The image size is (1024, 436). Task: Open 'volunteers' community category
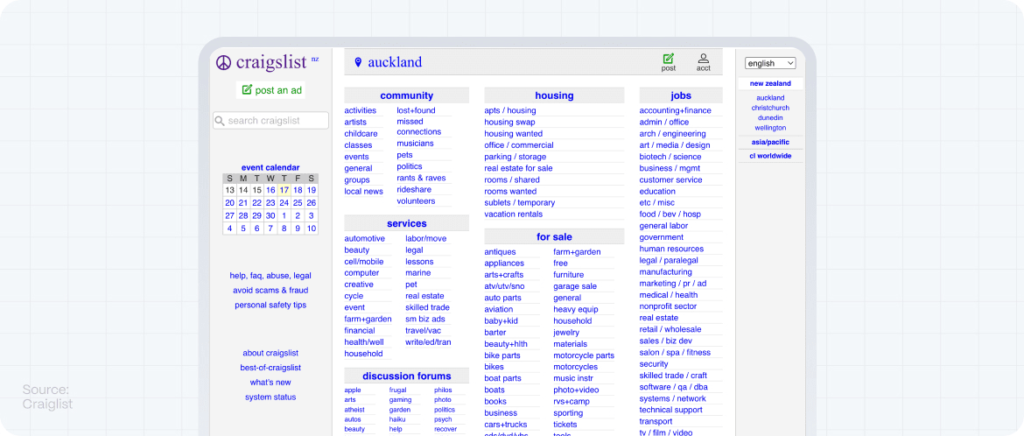tap(416, 201)
